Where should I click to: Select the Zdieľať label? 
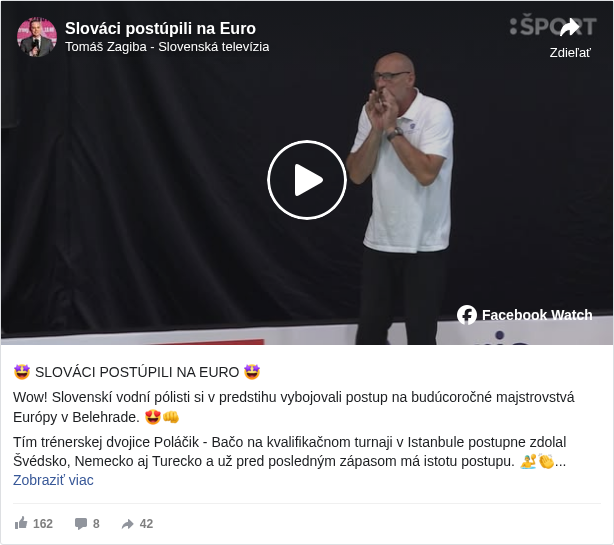pyautogui.click(x=570, y=53)
